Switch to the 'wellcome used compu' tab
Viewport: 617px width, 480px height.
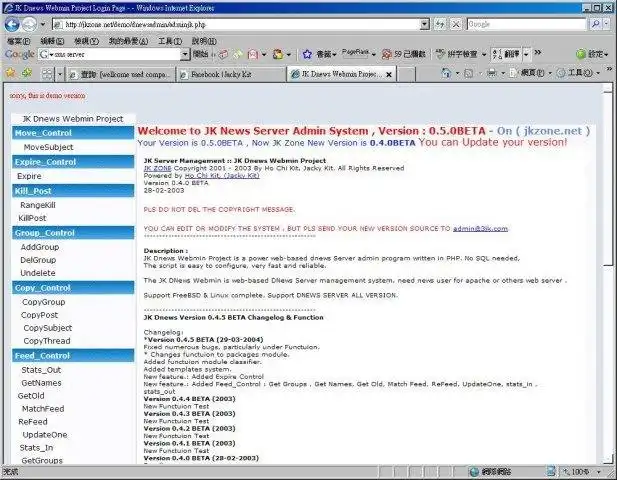[120, 74]
